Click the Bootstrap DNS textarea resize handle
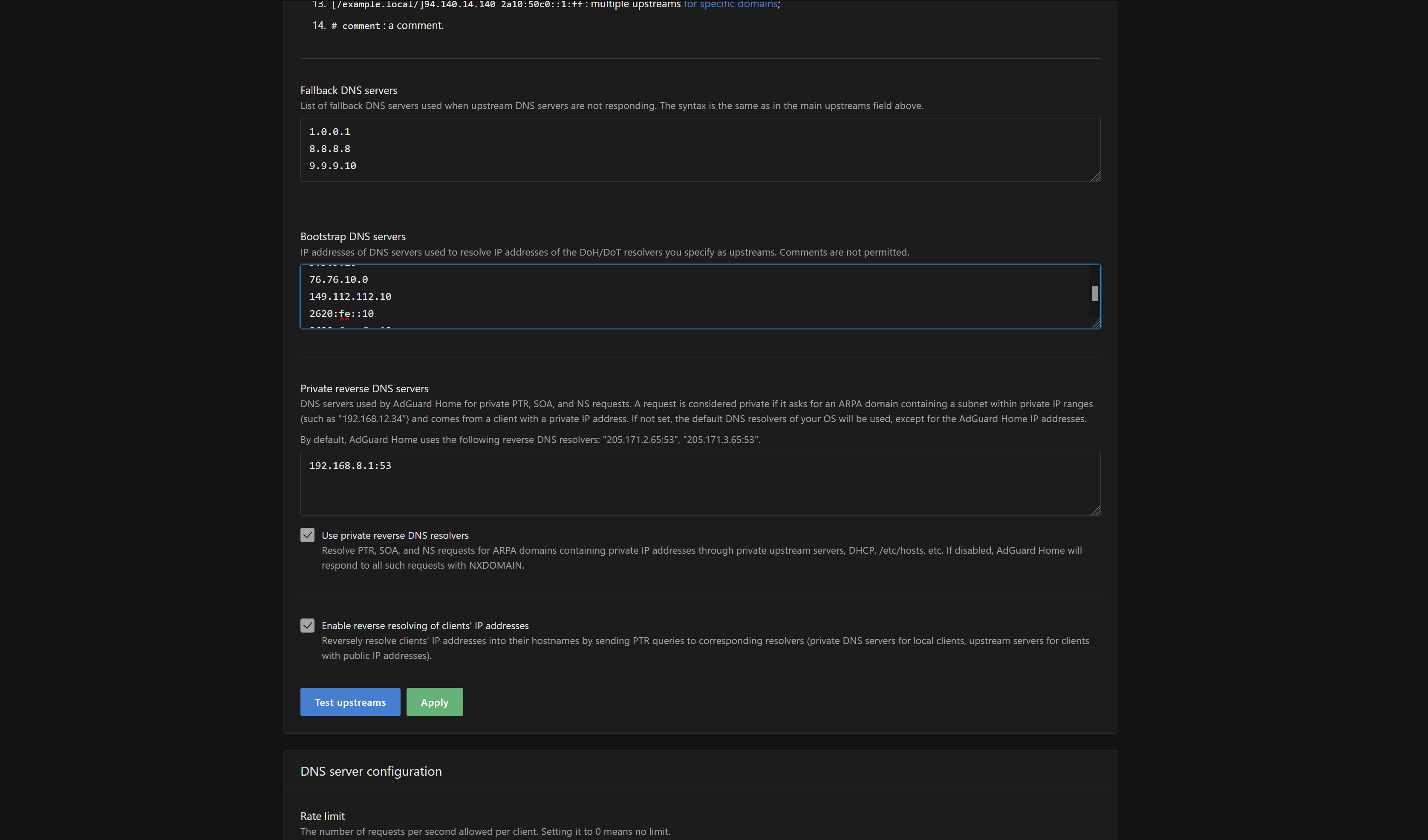1428x840 pixels. 1095,323
